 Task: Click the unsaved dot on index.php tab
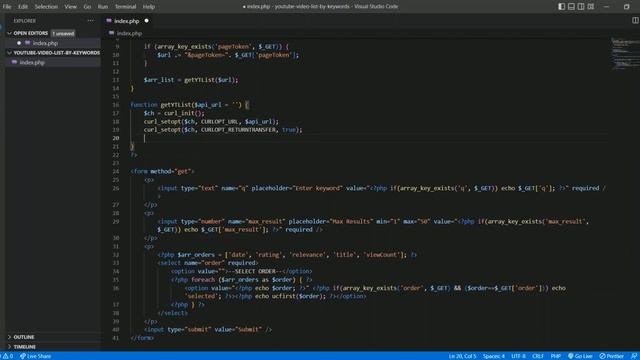(147, 20)
